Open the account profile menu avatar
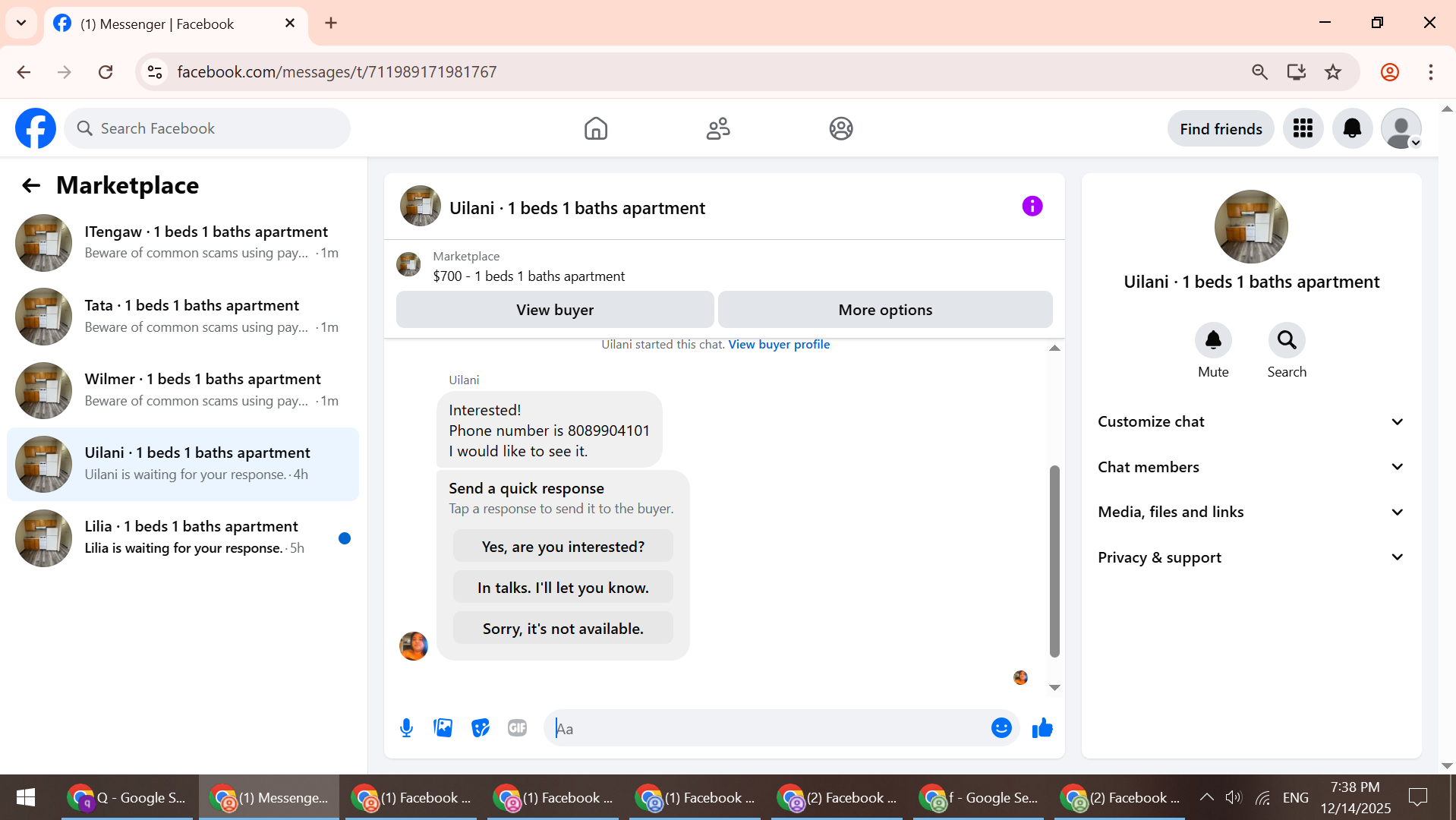1456x820 pixels. click(1401, 128)
